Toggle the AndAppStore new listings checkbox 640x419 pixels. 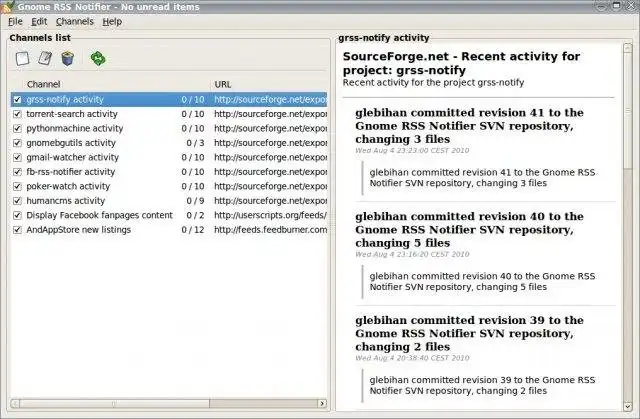tap(17, 230)
